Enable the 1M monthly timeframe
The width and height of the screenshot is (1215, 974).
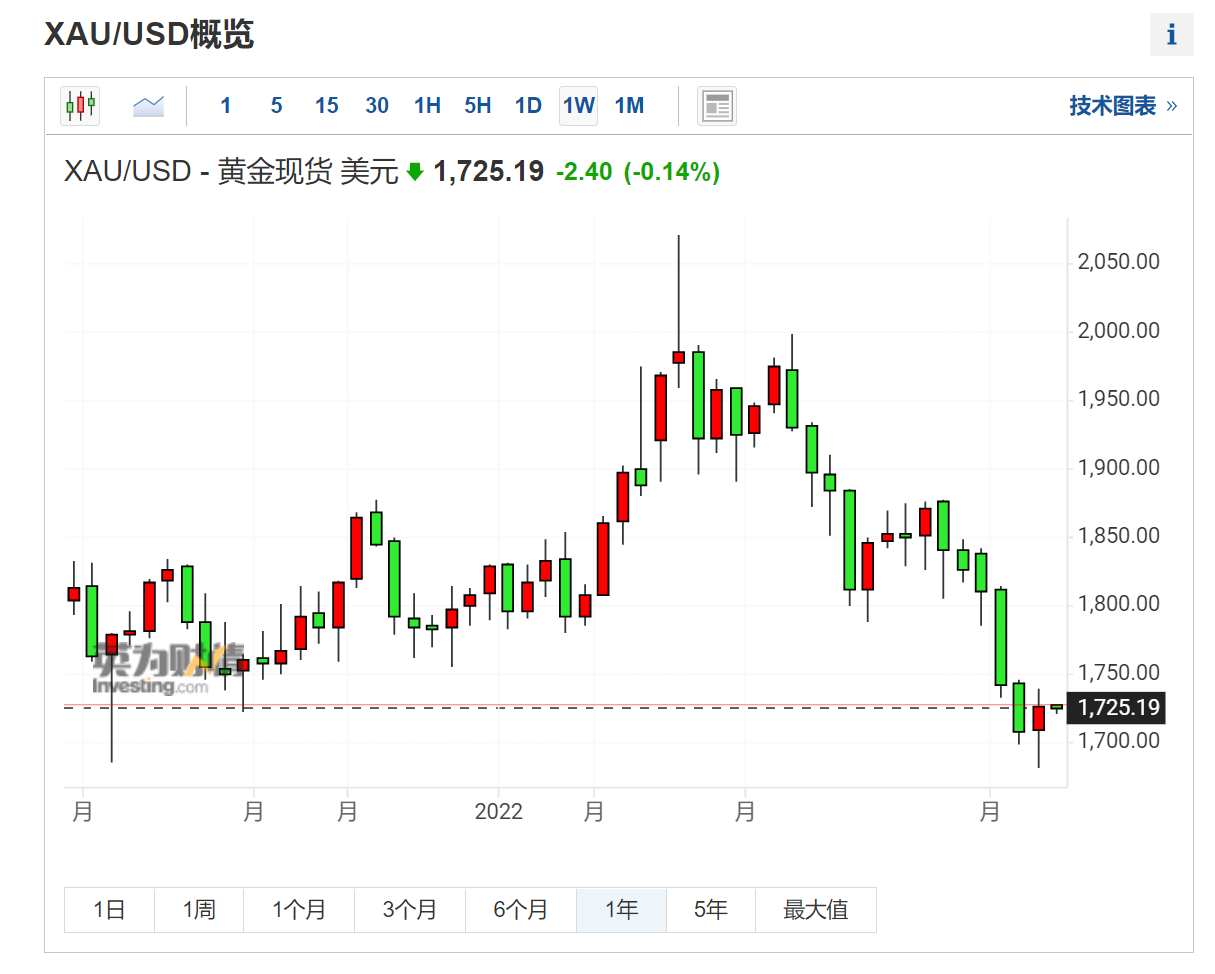click(629, 105)
